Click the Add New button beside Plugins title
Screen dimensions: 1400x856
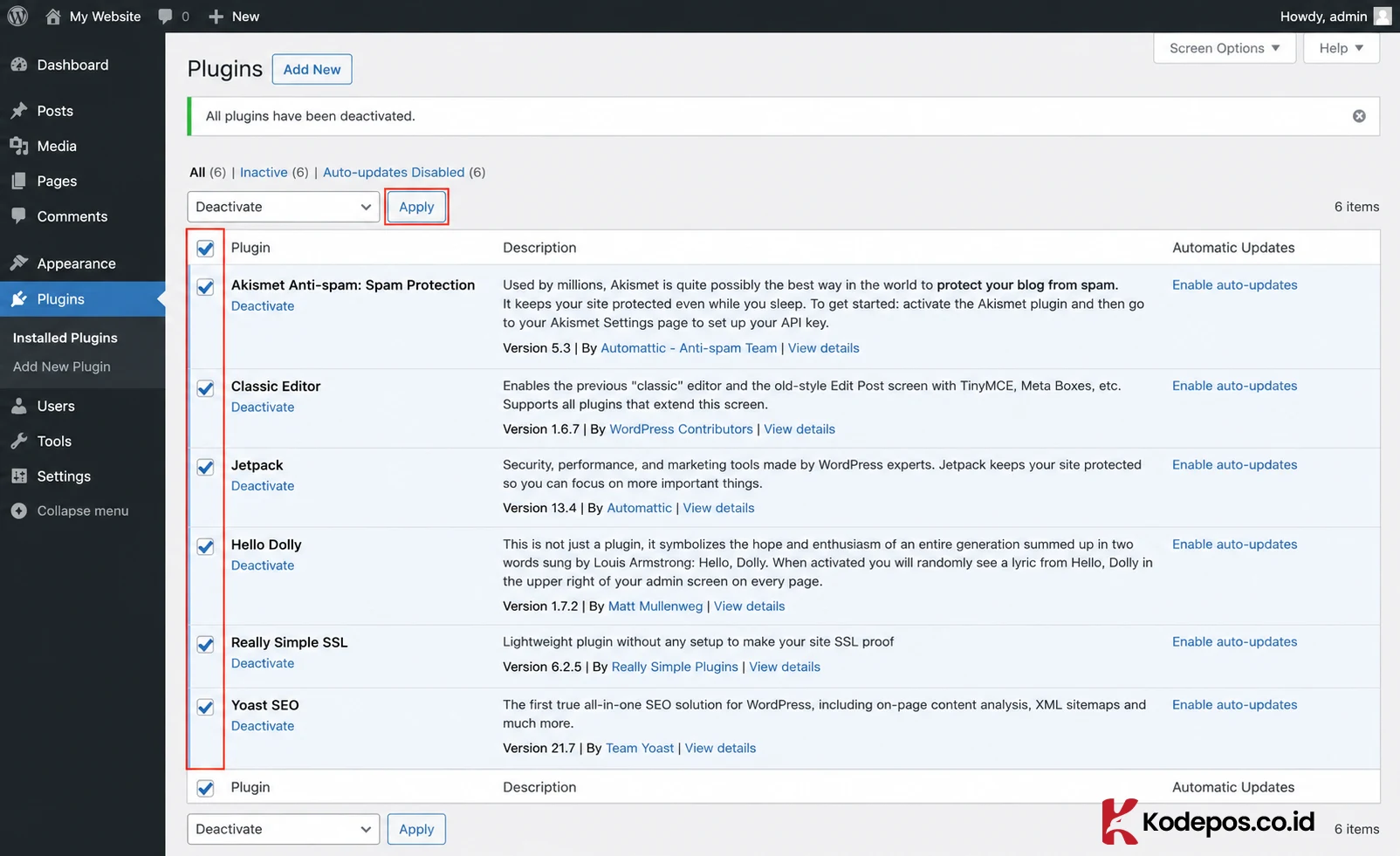312,69
